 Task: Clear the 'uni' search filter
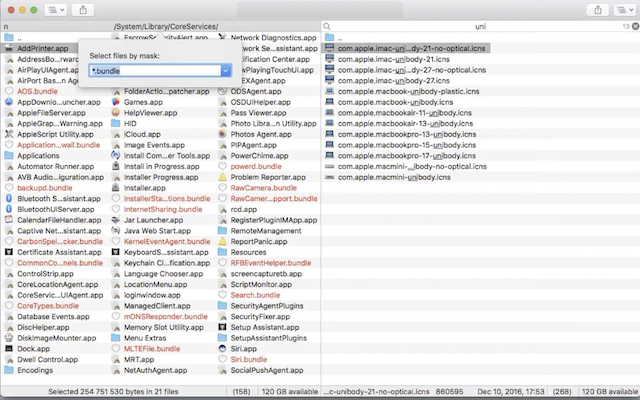point(632,26)
